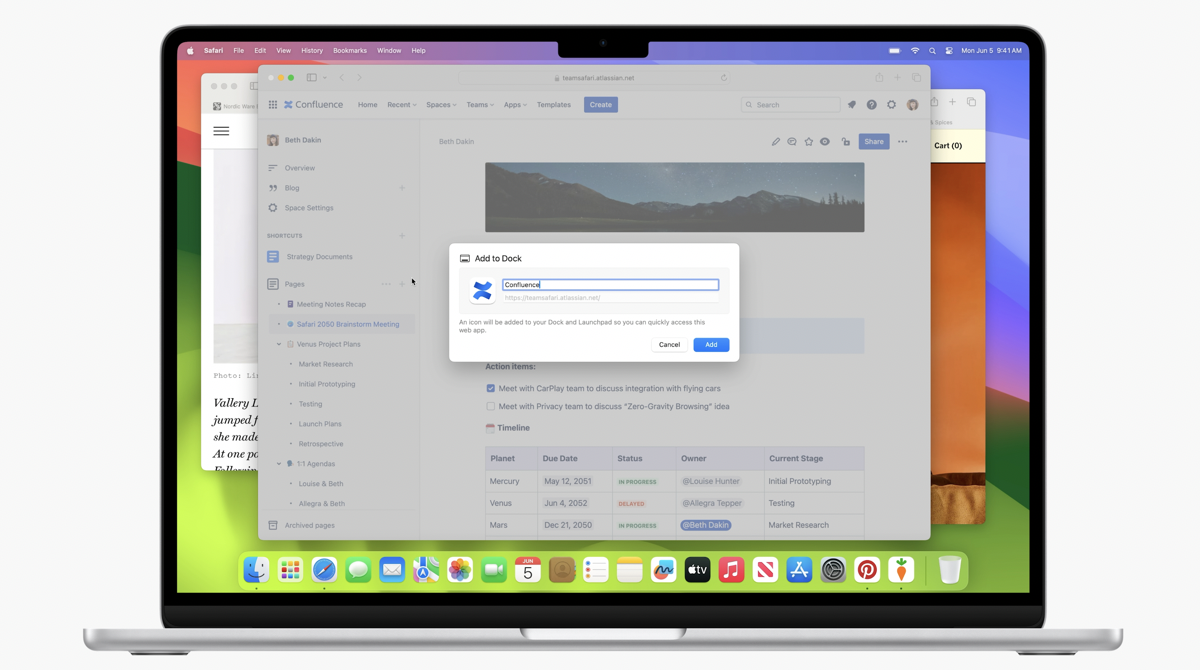This screenshot has width=1200, height=670.
Task: Click the Add button in dialog
Action: click(711, 344)
